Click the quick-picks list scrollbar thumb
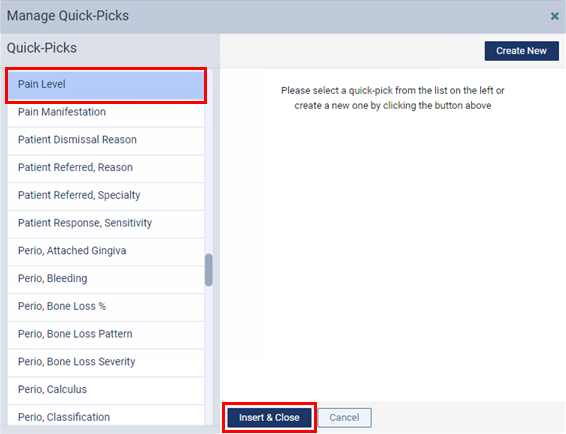 point(209,270)
